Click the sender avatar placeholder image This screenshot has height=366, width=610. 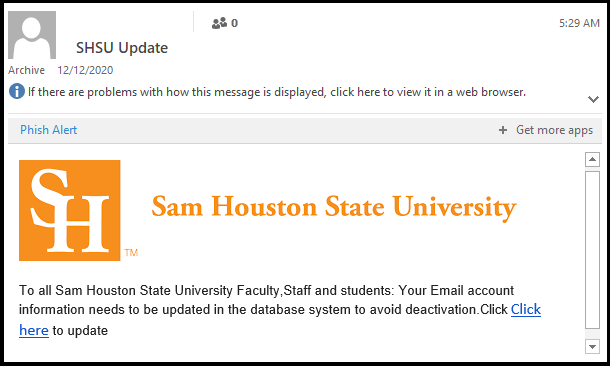[32, 35]
